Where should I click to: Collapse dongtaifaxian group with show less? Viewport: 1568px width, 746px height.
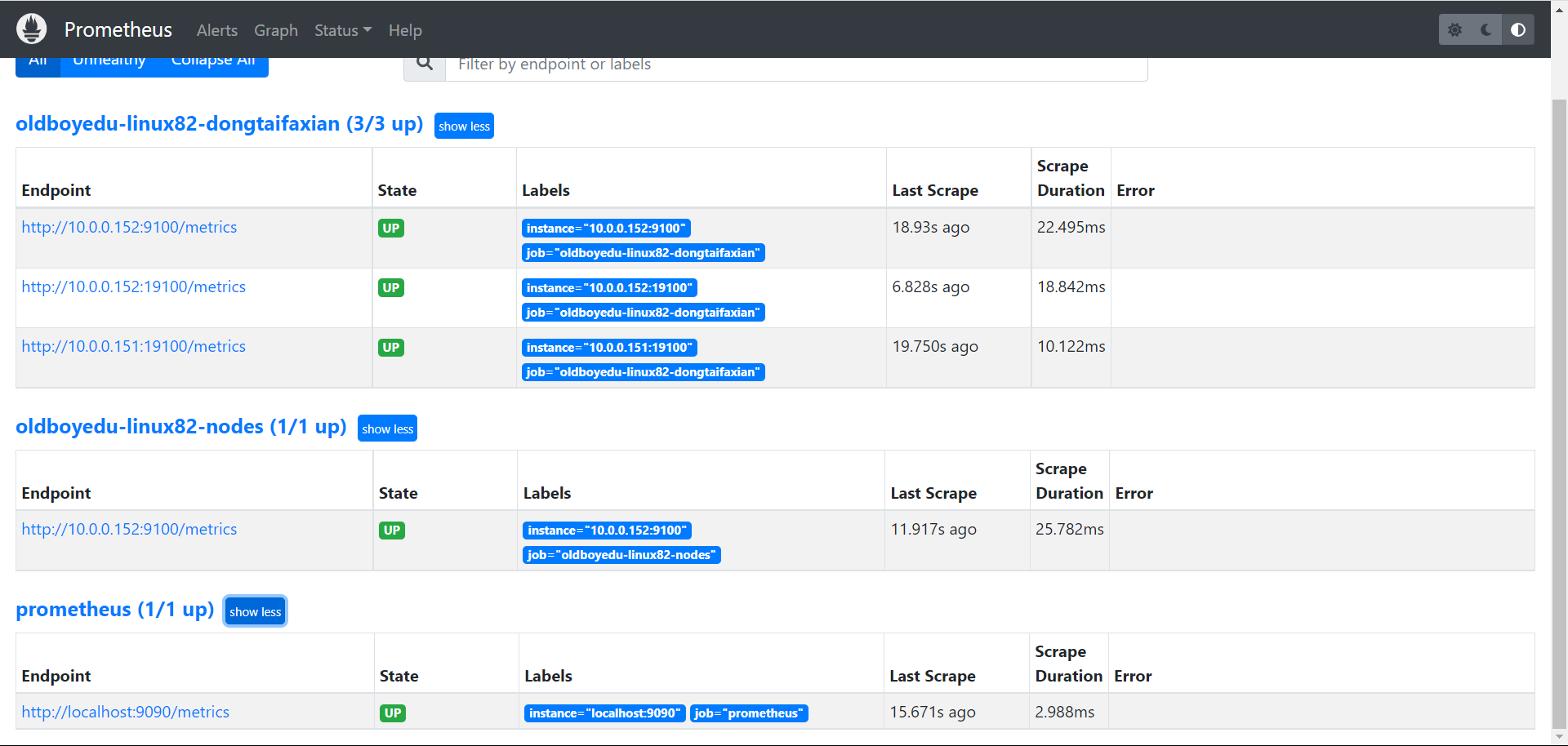[464, 126]
